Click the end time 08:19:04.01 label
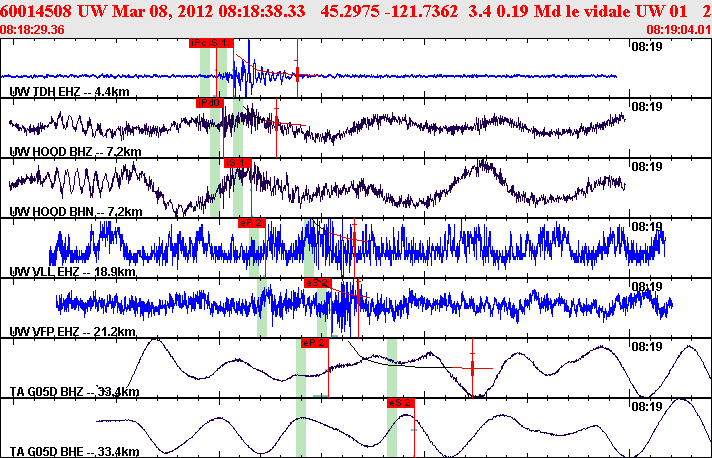Image resolution: width=712 pixels, height=458 pixels. 679,30
